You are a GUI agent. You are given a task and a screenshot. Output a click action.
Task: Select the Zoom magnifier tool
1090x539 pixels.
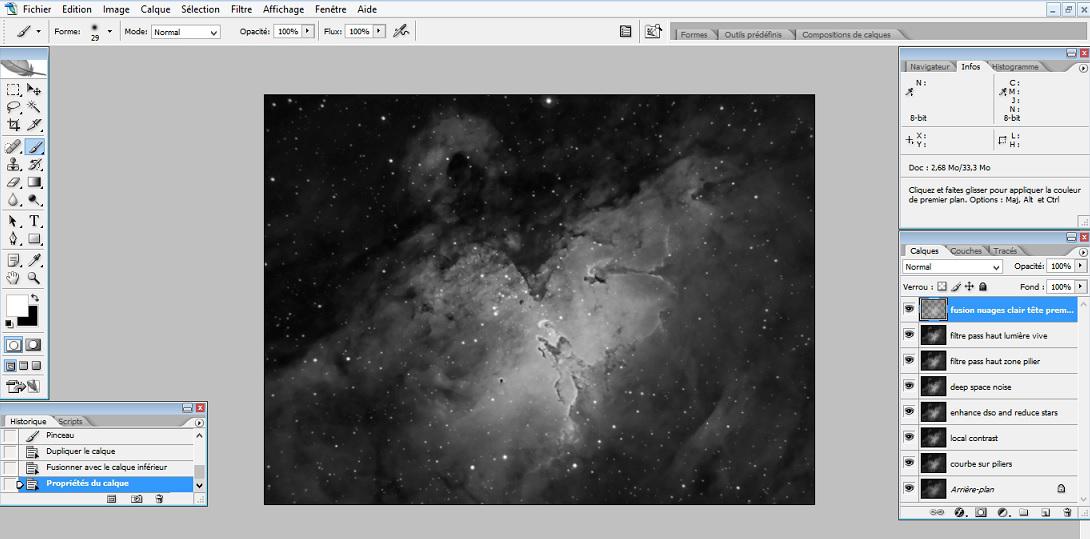point(34,278)
